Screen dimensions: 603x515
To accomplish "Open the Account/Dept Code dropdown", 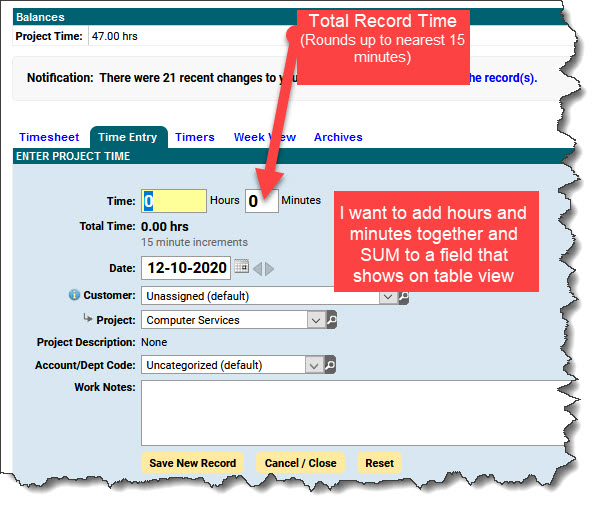I will coord(232,365).
